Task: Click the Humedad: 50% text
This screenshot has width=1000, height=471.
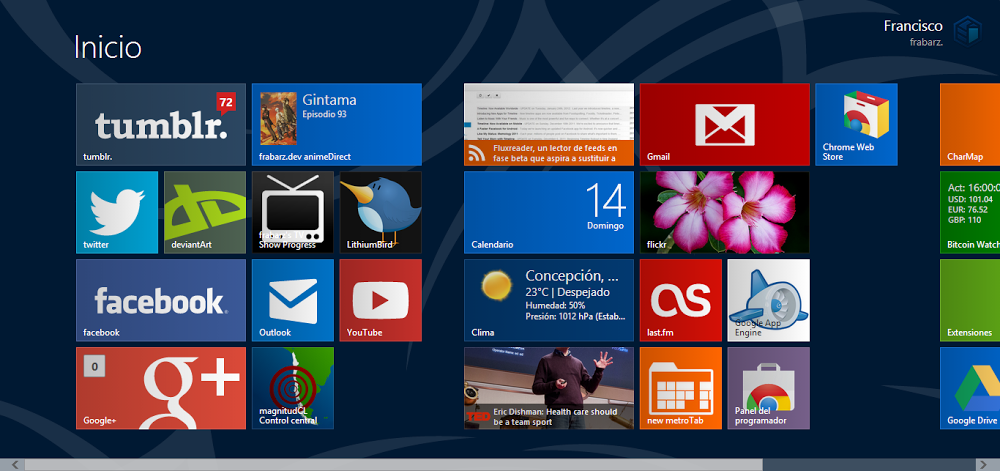Action: [555, 305]
